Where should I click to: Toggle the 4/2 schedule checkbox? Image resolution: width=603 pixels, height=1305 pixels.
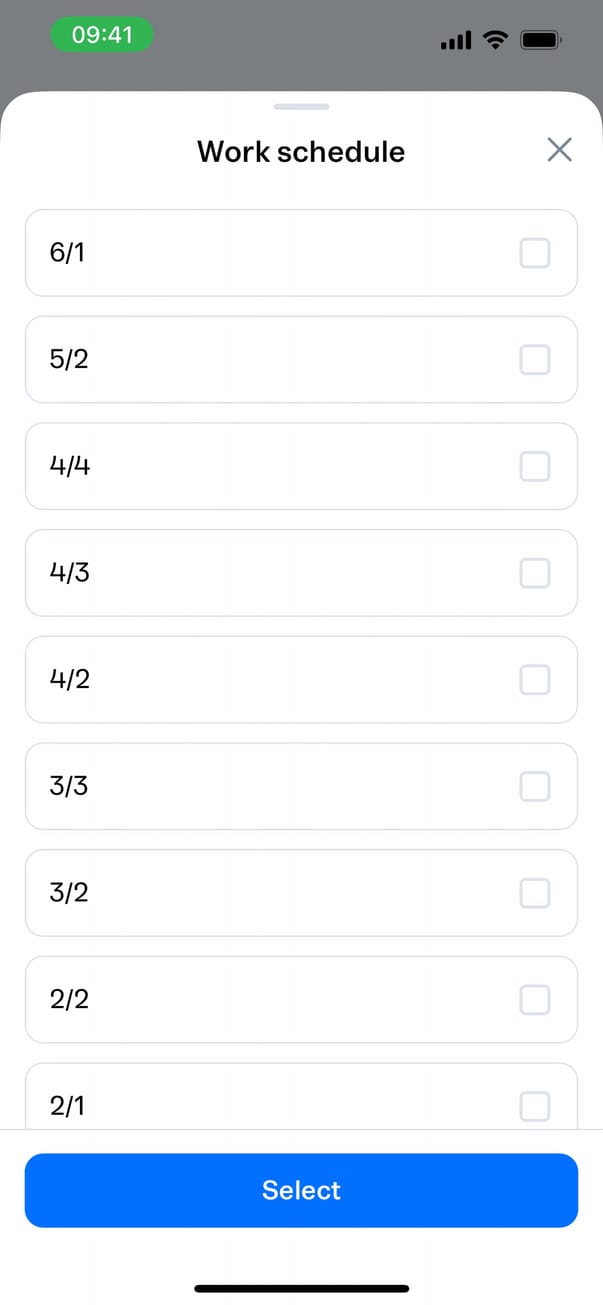point(535,680)
